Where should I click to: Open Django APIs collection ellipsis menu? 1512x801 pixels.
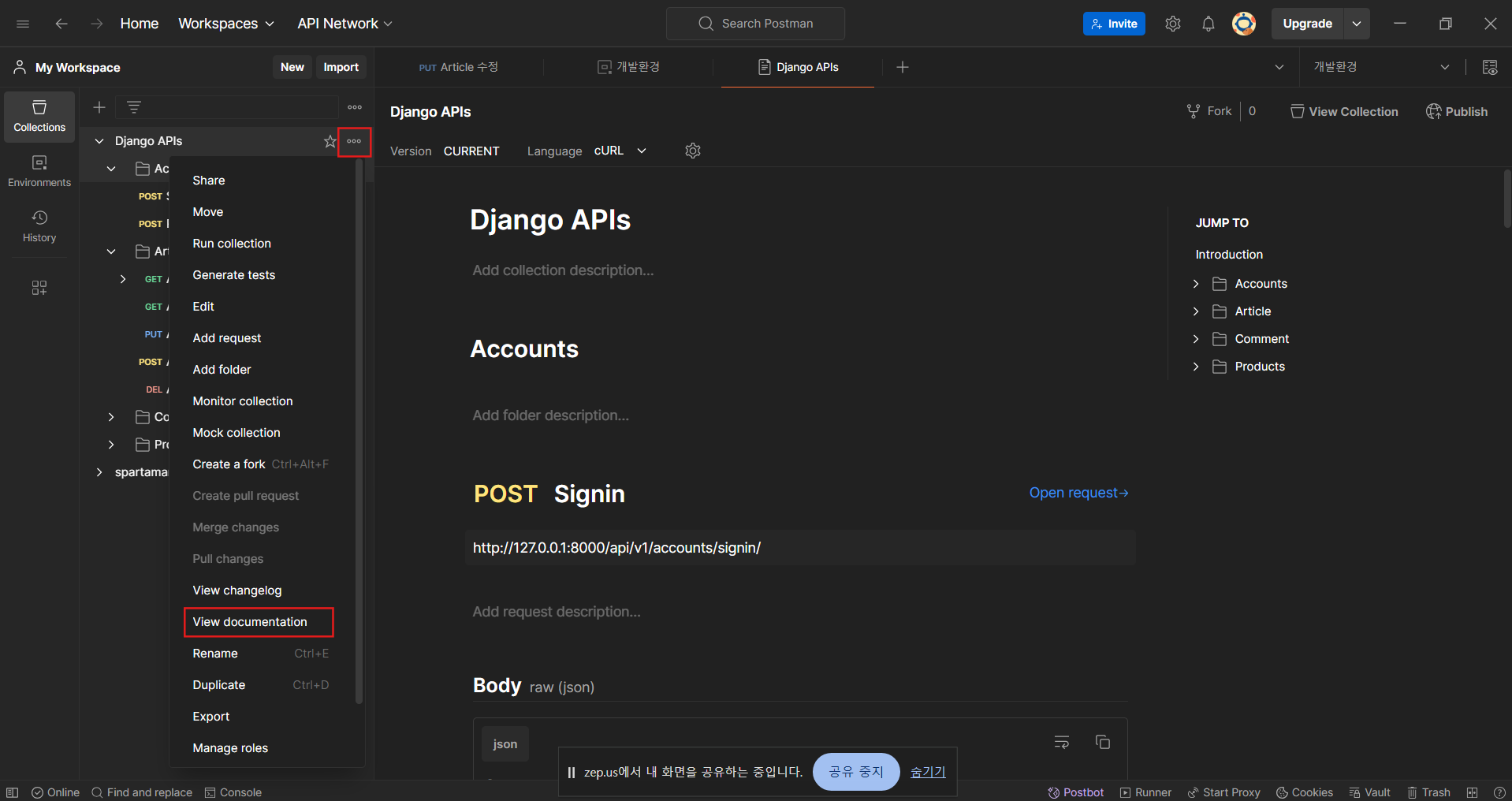(x=354, y=141)
